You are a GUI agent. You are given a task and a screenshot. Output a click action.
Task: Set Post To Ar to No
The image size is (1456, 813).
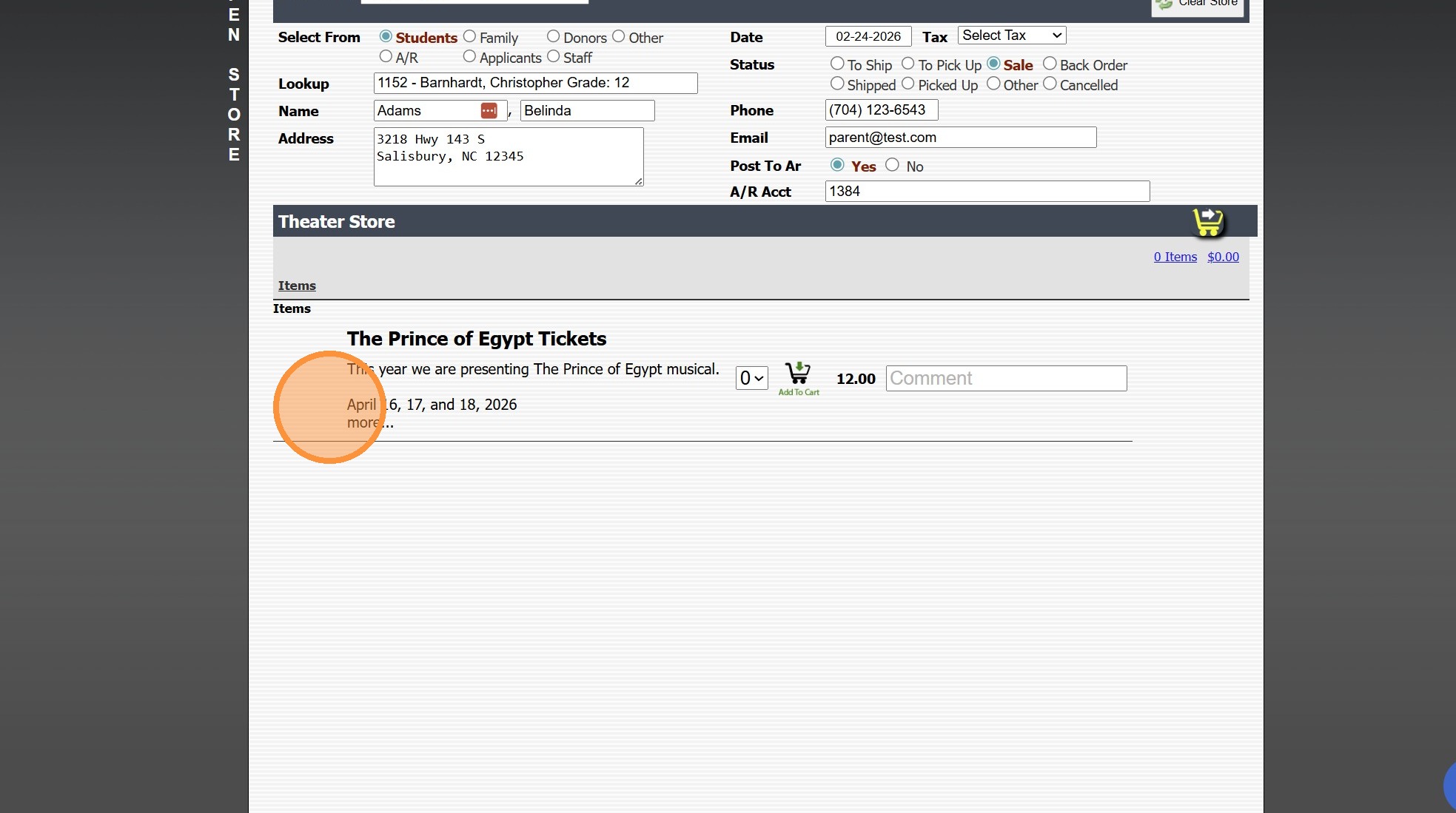coord(892,165)
